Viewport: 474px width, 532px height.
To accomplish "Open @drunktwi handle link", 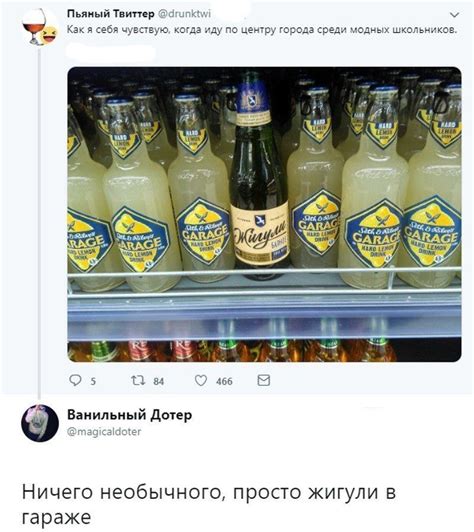I will pos(185,14).
